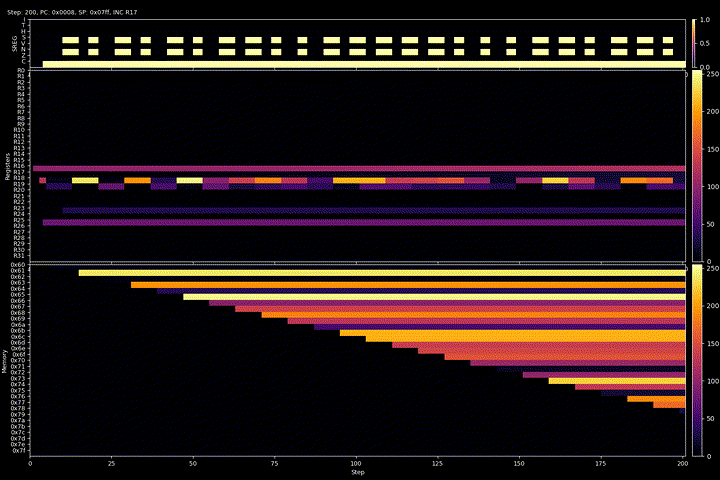
Task: Select the "0x61" memory address label
Action: 18,271
